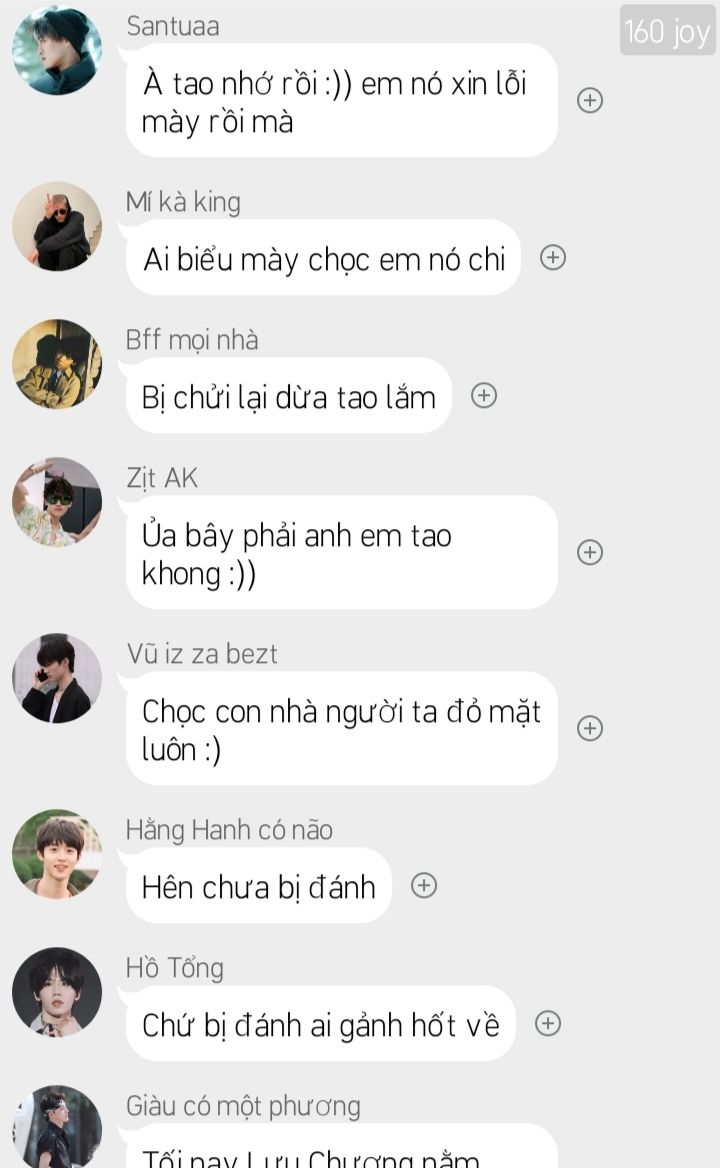
Task: Open Giàu có một phương's avatar
Action: 57,1127
